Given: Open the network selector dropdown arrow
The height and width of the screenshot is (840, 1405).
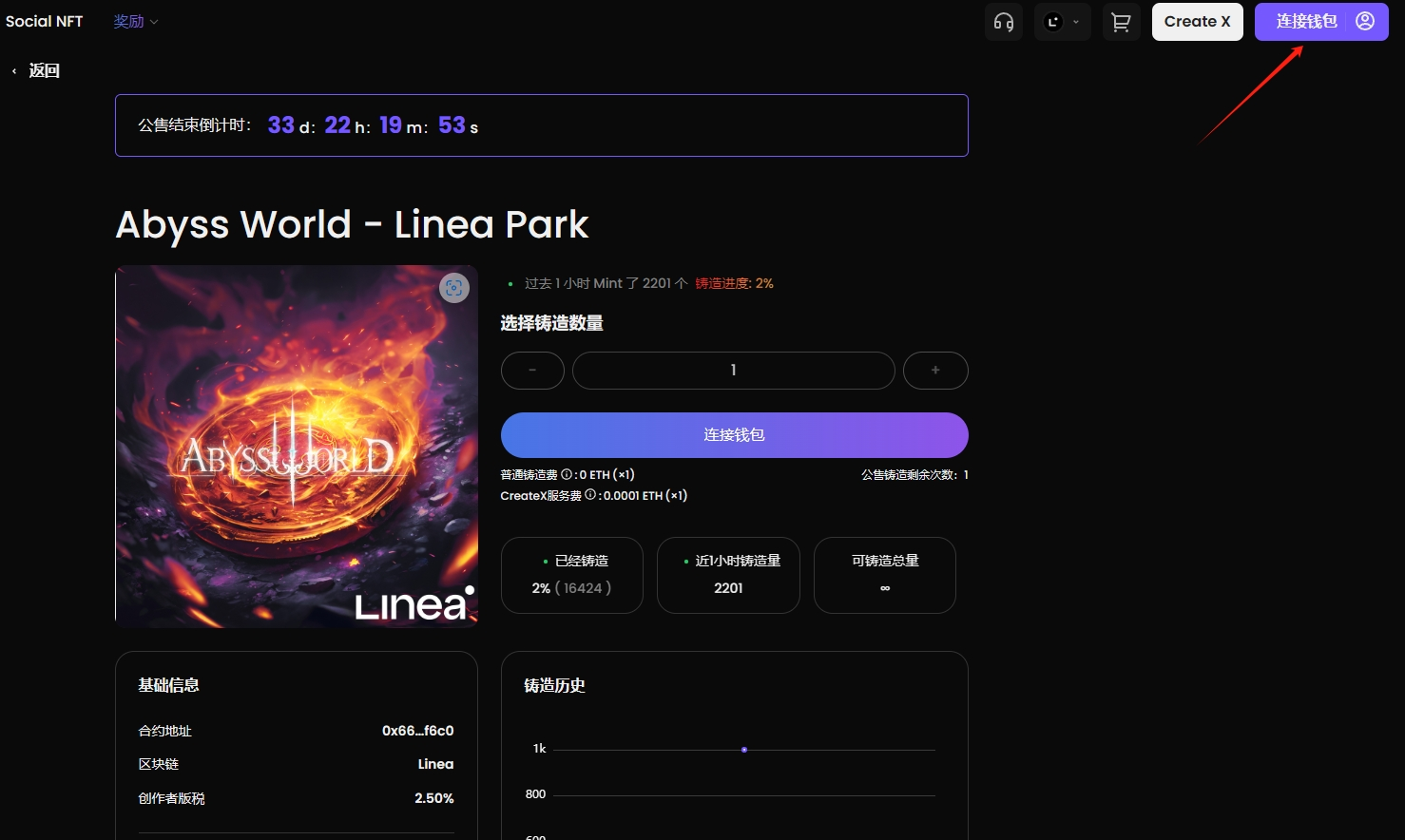Looking at the screenshot, I should click(x=1076, y=22).
